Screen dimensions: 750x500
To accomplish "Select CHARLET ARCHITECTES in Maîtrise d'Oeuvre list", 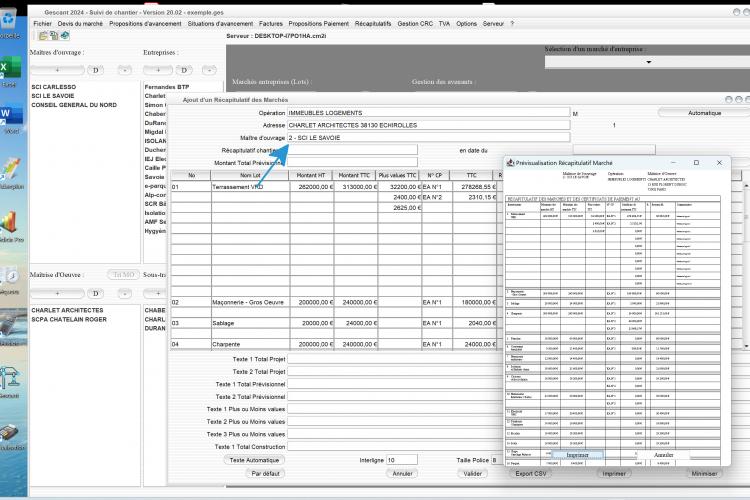I will (x=67, y=311).
